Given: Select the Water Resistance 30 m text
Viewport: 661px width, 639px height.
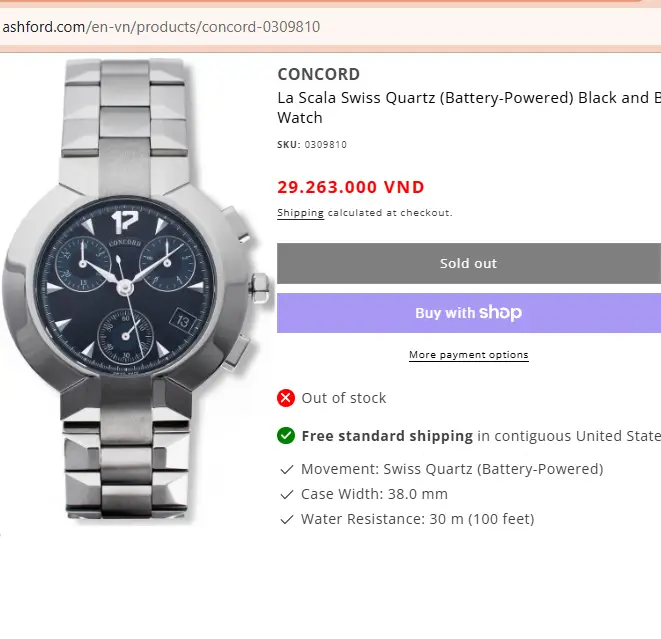Looking at the screenshot, I should (x=417, y=519).
